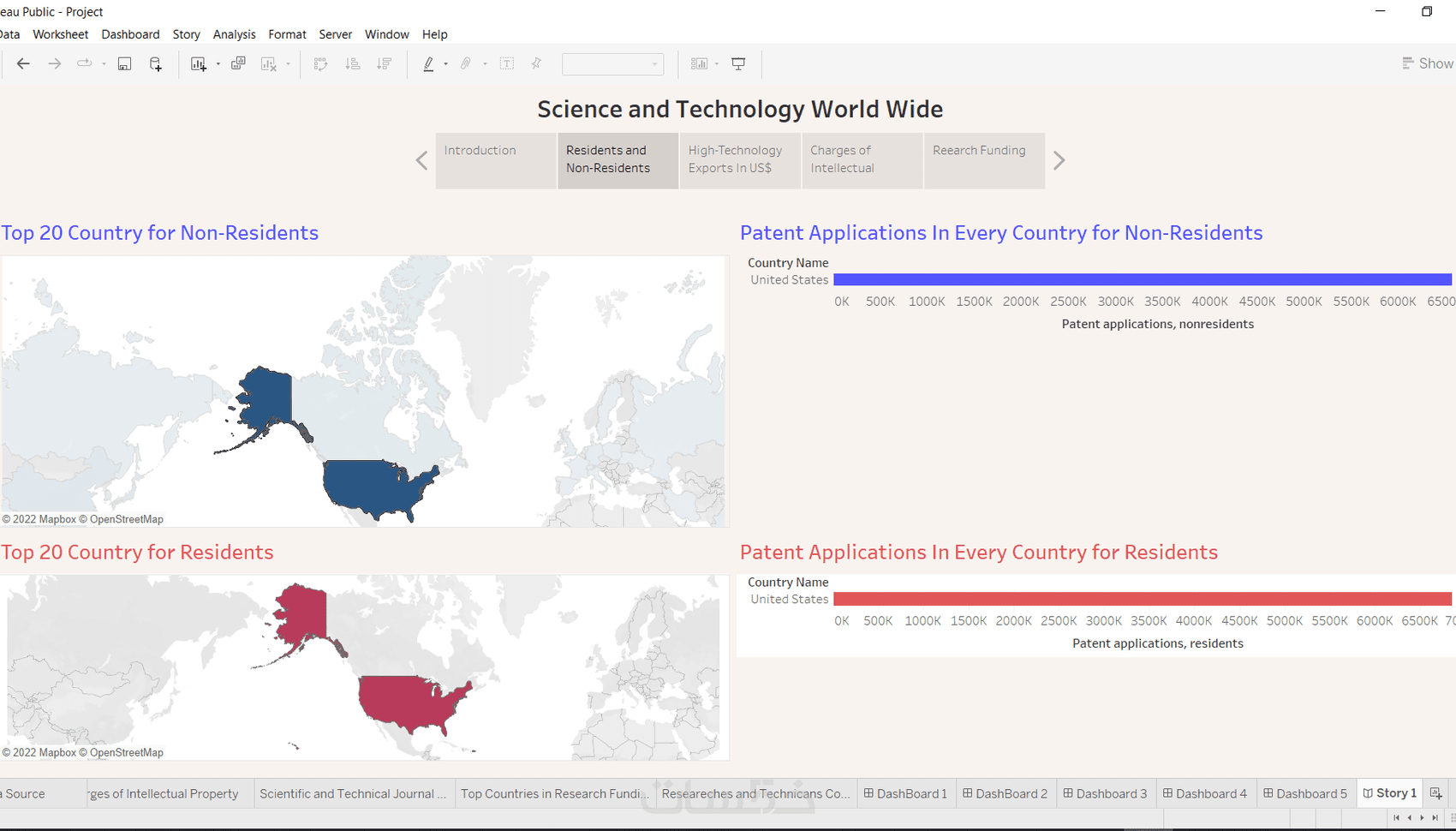Image resolution: width=1456 pixels, height=831 pixels.
Task: Click the Clear Sheet icon
Action: click(x=268, y=63)
